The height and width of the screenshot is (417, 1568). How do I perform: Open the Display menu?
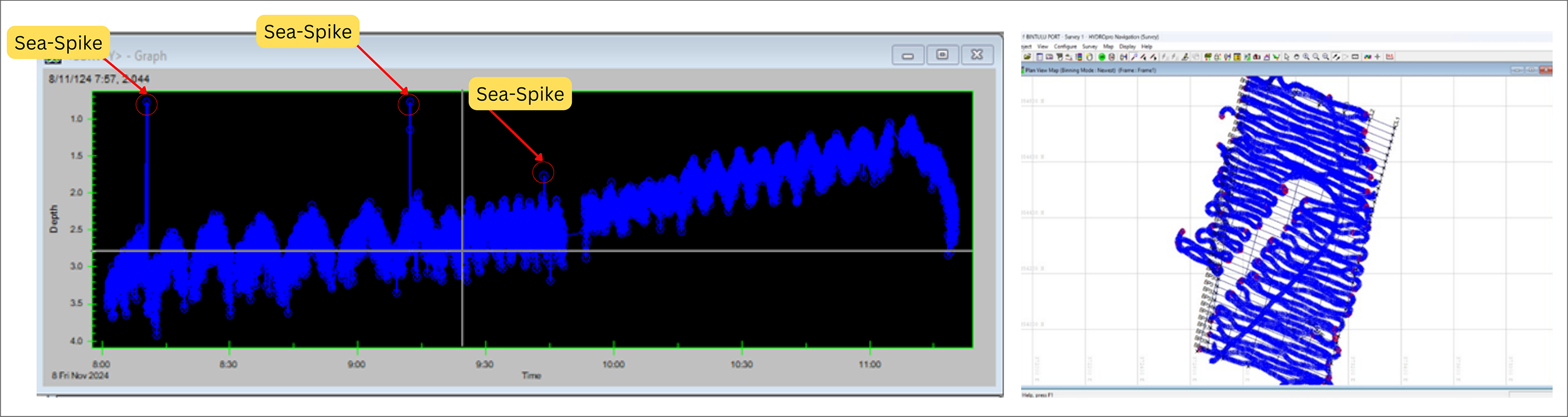pos(1127,46)
